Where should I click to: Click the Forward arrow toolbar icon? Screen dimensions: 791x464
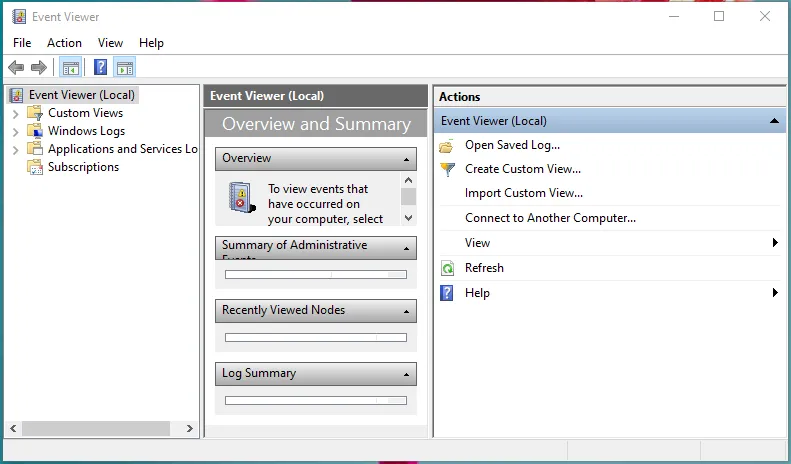[x=39, y=67]
